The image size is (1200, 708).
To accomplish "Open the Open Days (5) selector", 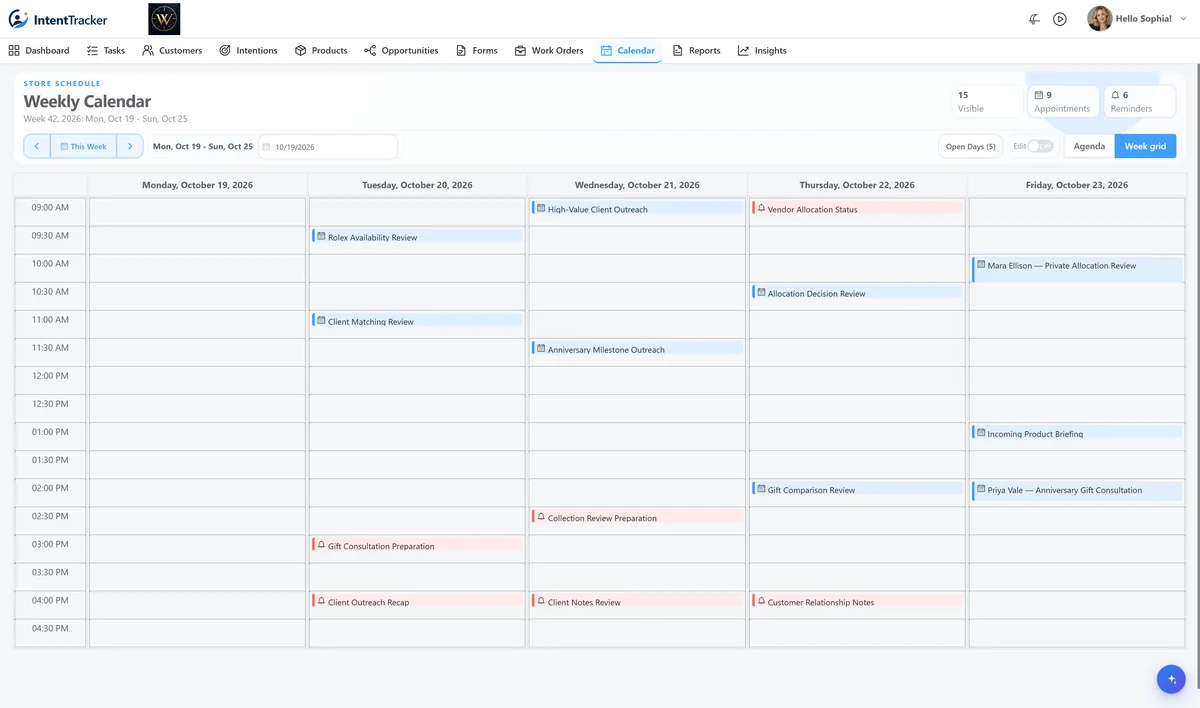I will (970, 146).
